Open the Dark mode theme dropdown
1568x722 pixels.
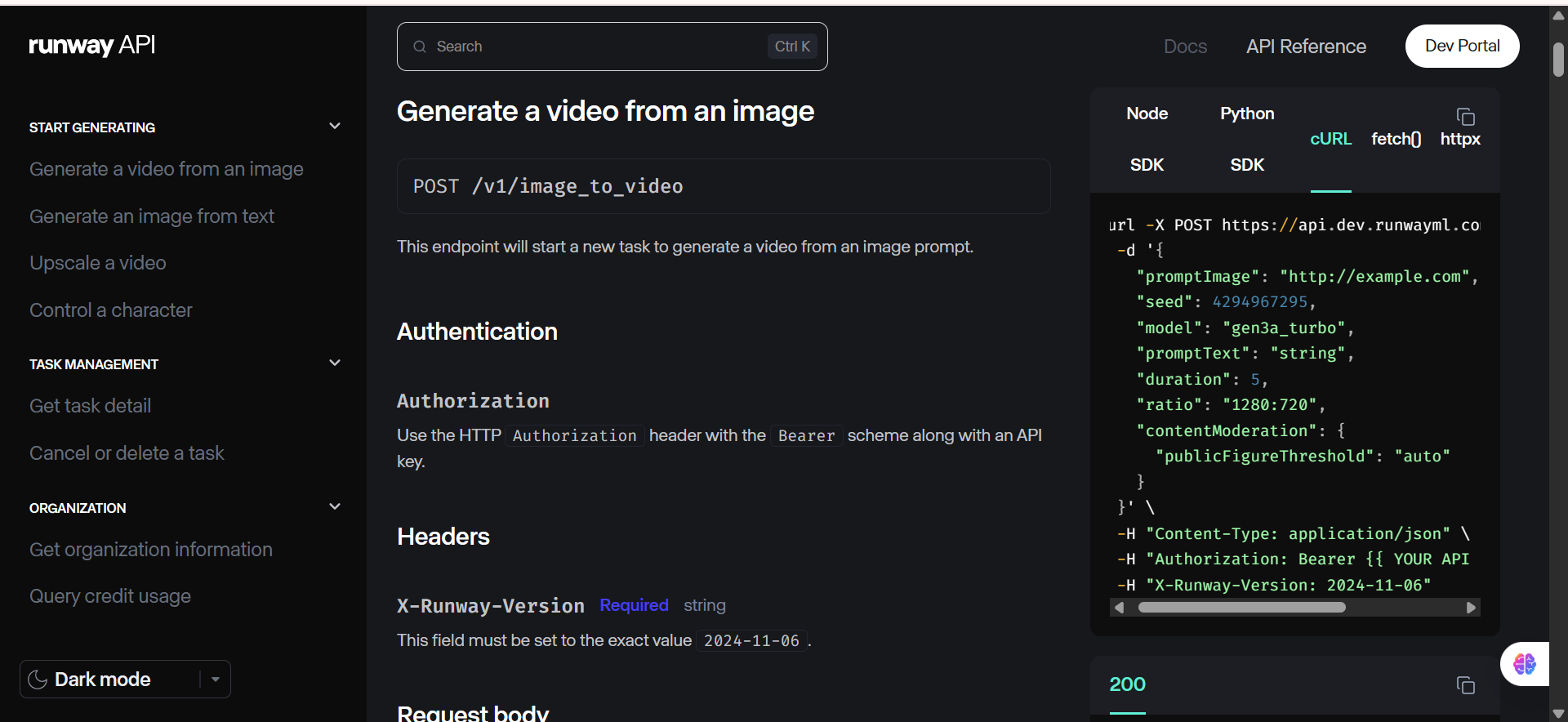[x=216, y=680]
